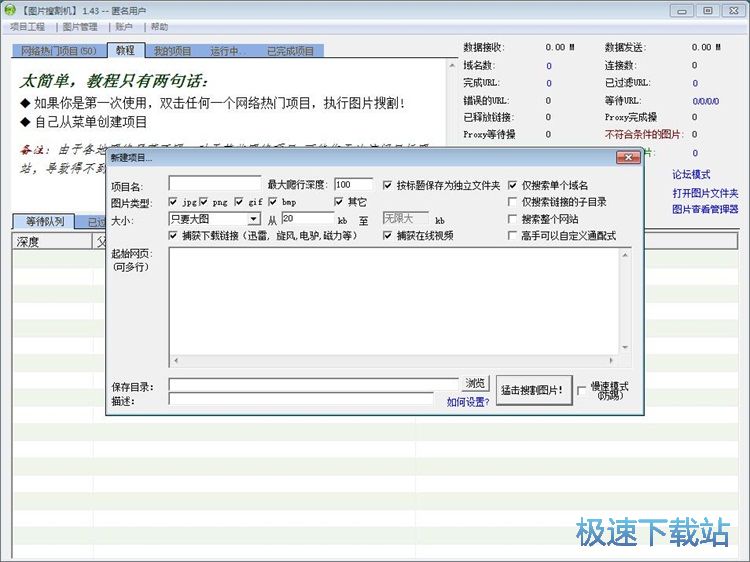Uncheck 仅搜索单个域名 option

tap(512, 185)
